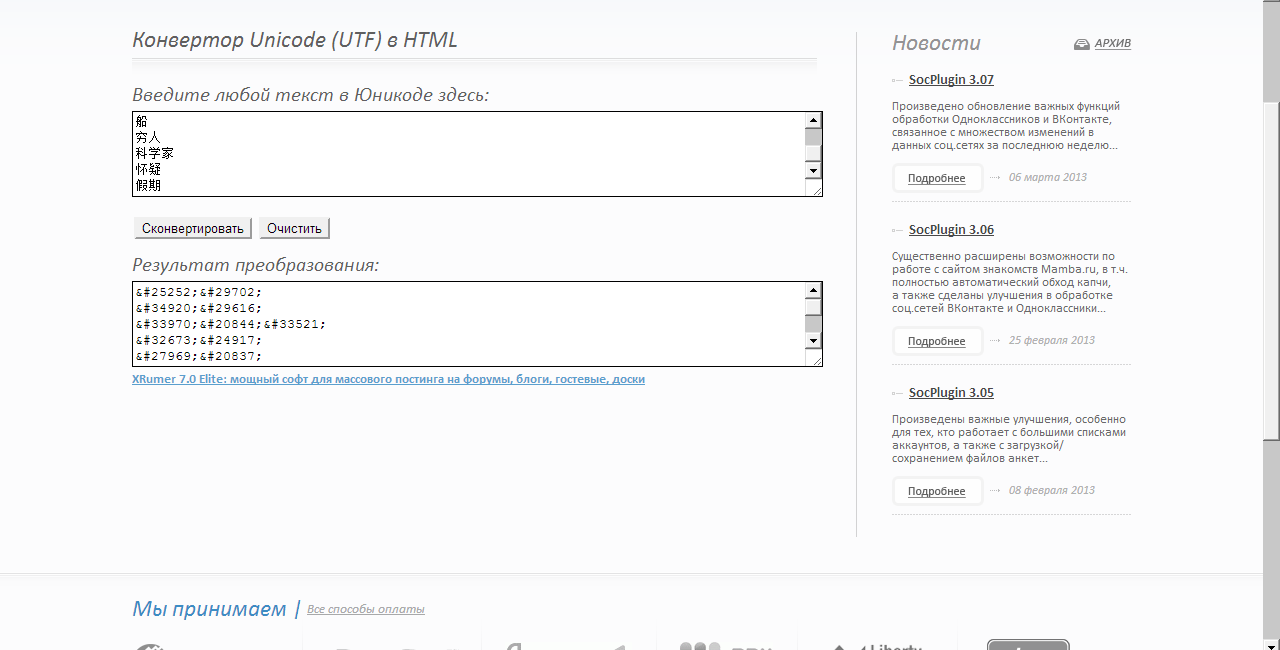Image resolution: width=1280 pixels, height=650 pixels.
Task: Open the SocPlugin 3.06 news headline
Action: click(951, 230)
